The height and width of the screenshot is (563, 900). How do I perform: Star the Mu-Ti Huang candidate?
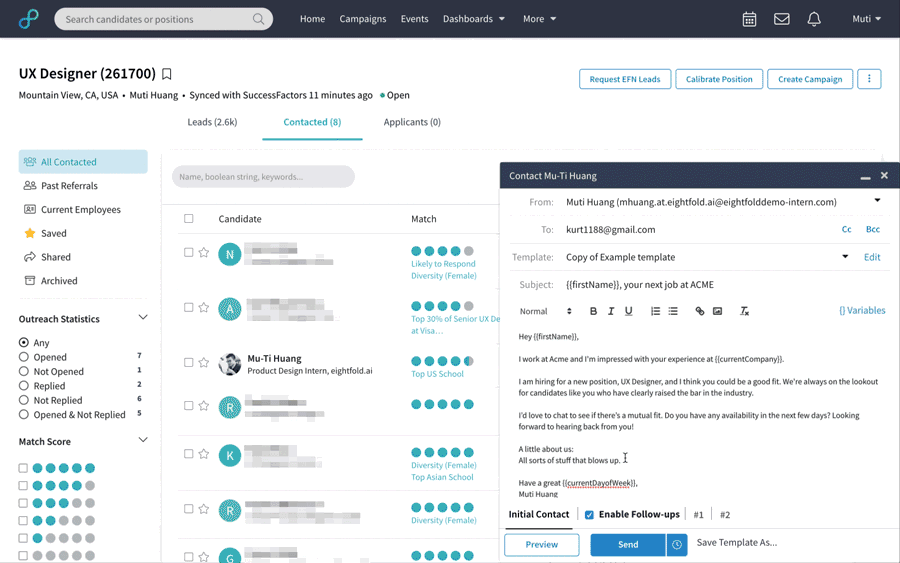point(204,362)
